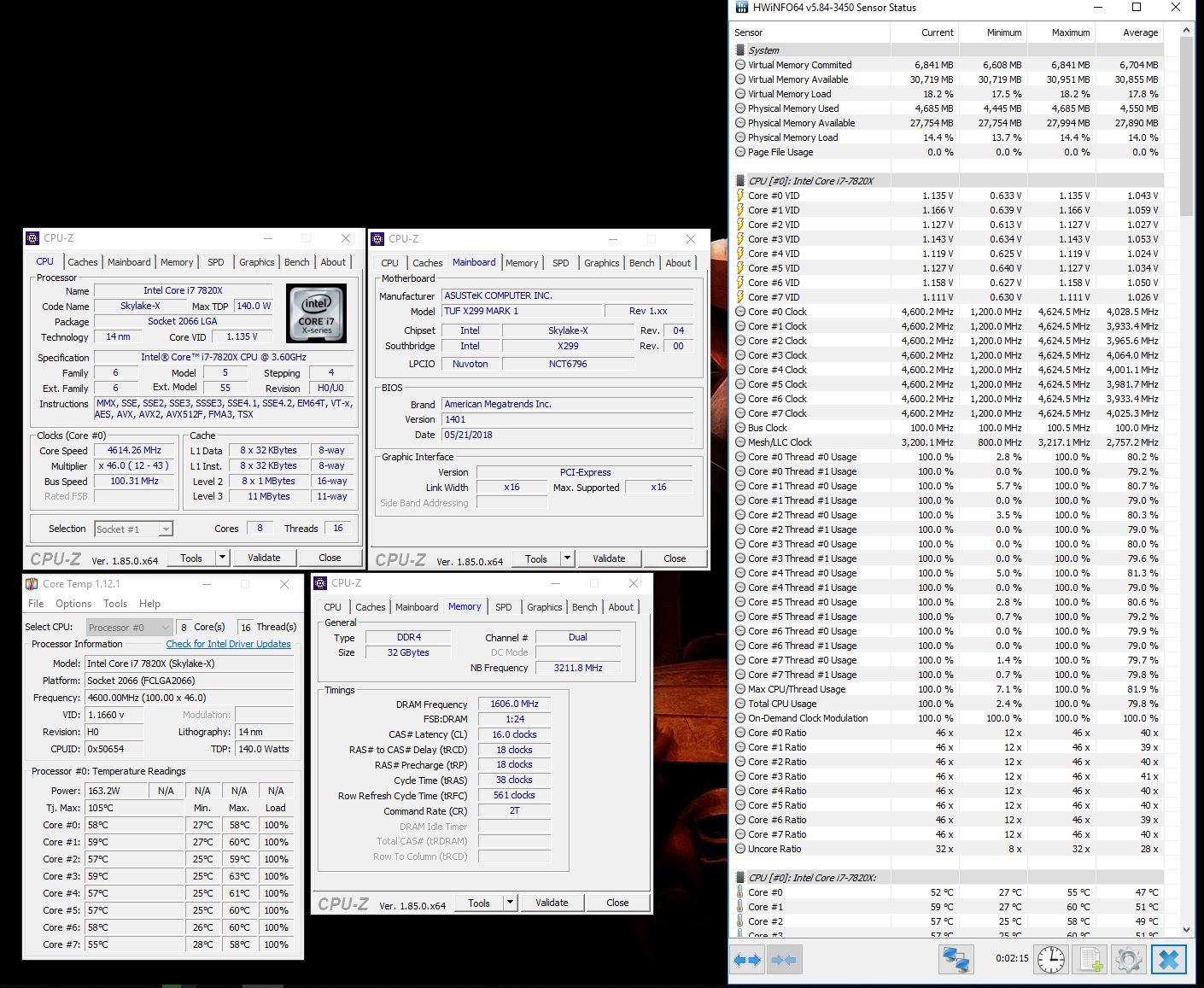Switch to SPD tab in CPU-Z Memory window
Viewport: 1204px width, 988px height.
pyautogui.click(x=504, y=607)
